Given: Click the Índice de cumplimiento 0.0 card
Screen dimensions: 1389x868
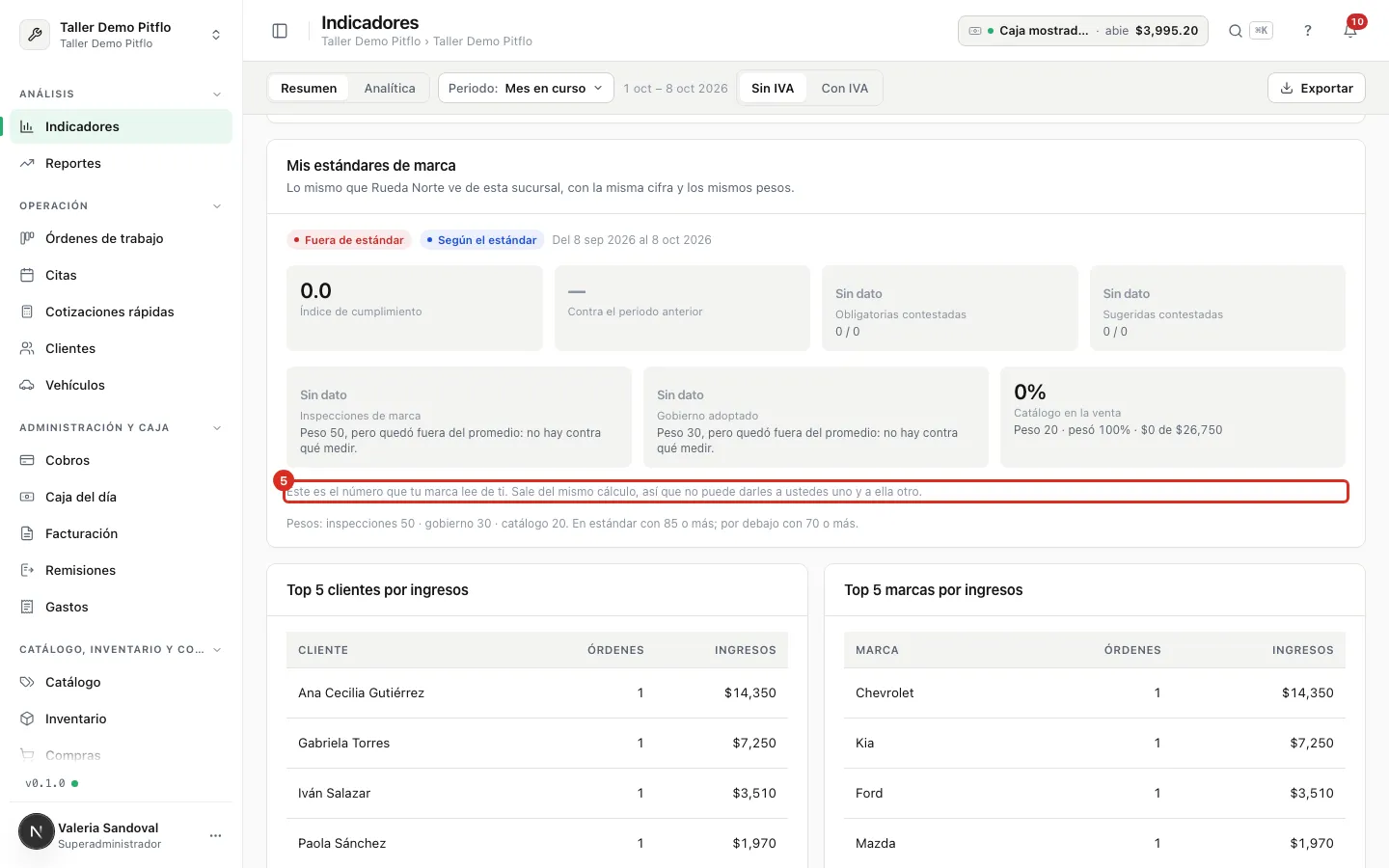Looking at the screenshot, I should point(415,308).
